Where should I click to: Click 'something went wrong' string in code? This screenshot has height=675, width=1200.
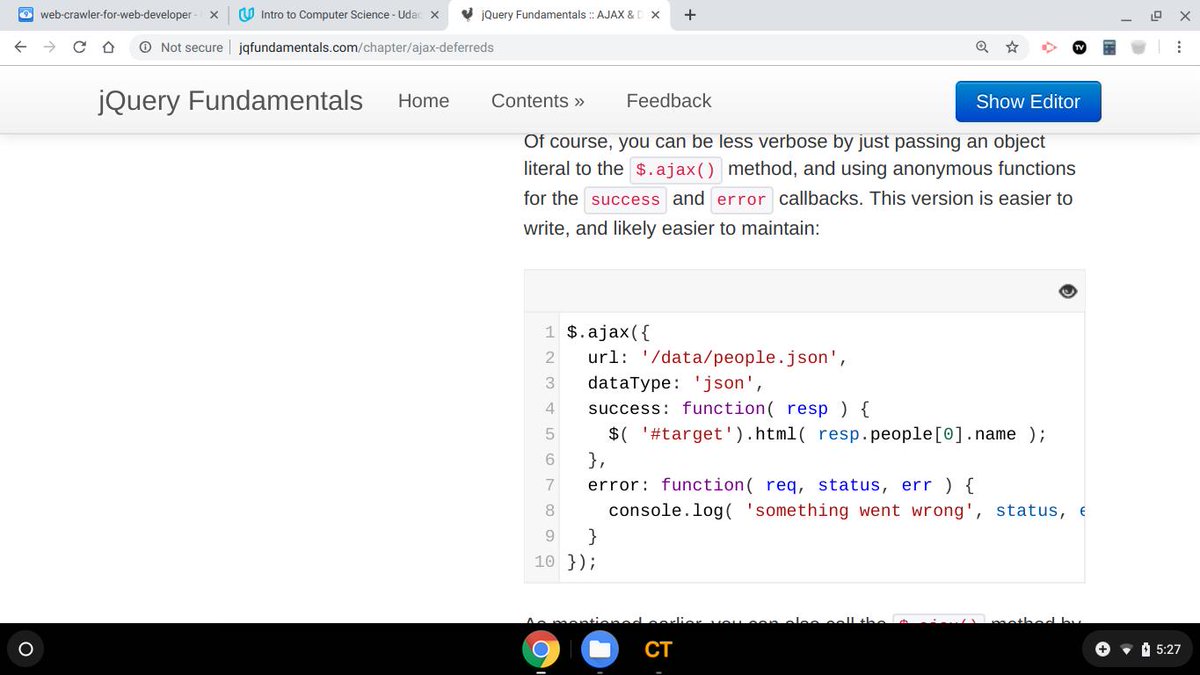859,510
